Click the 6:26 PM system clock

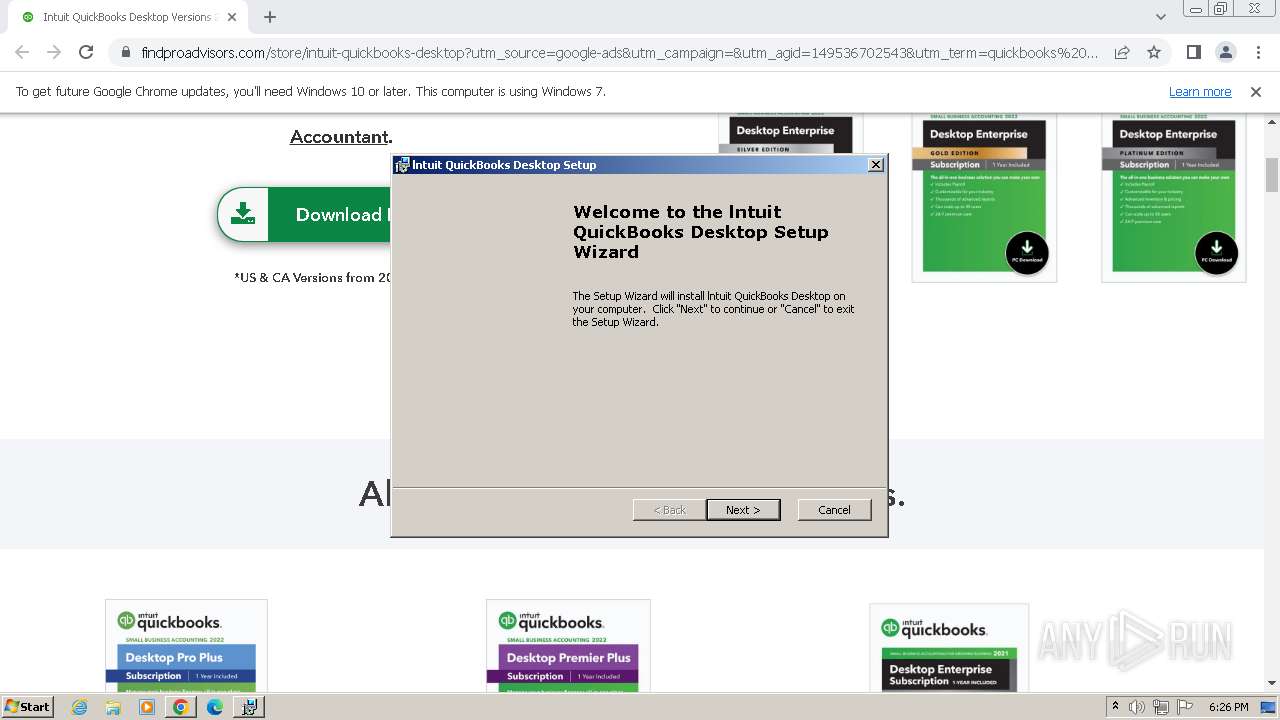(x=1228, y=707)
